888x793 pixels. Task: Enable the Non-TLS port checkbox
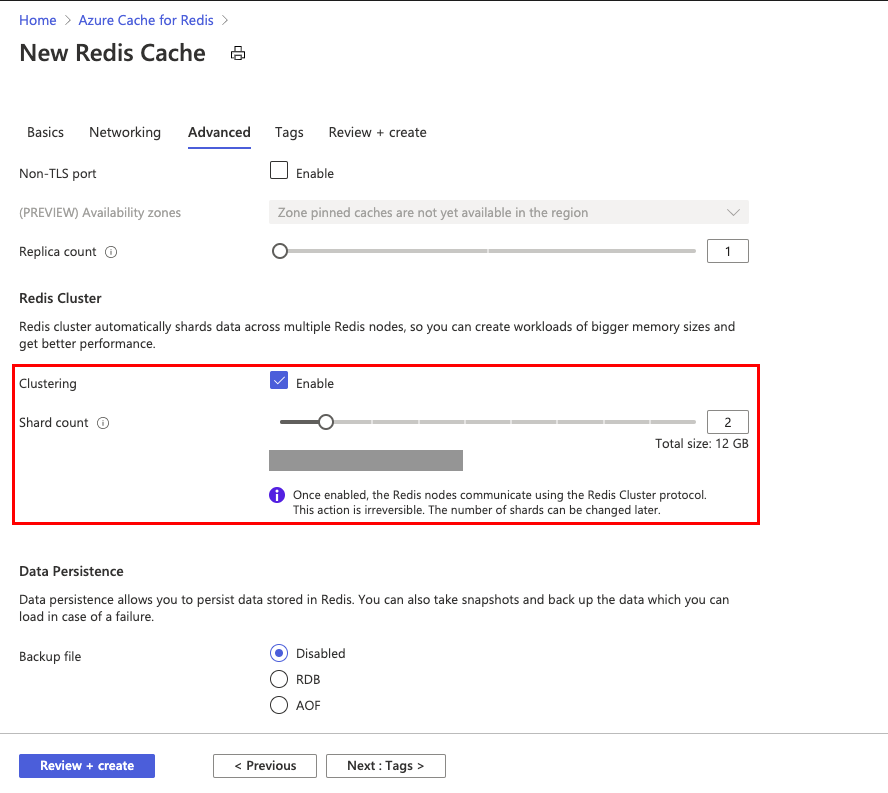pos(278,170)
